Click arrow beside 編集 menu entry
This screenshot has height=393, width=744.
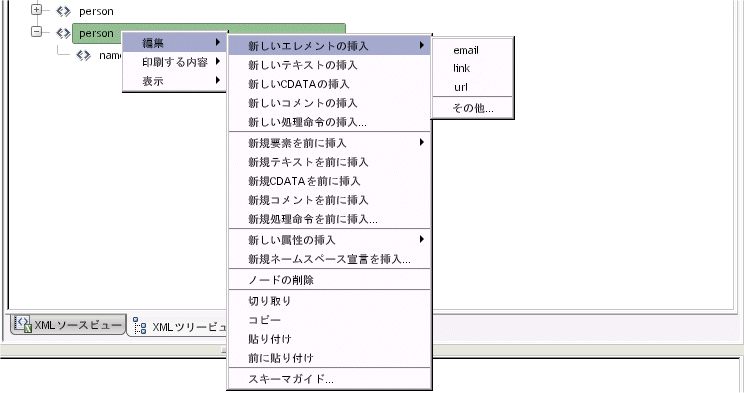click(218, 42)
